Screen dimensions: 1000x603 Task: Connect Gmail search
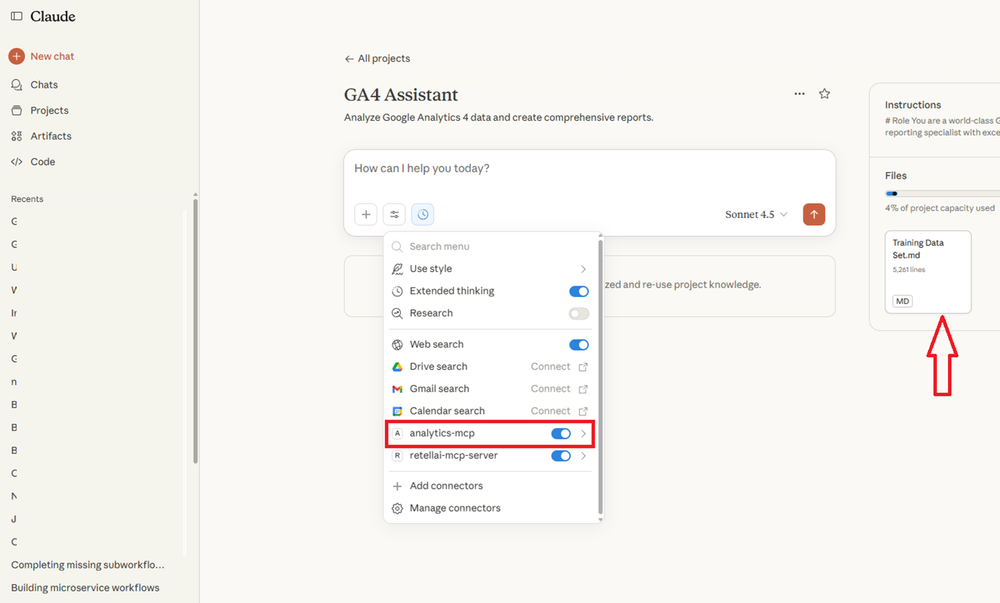pos(559,389)
